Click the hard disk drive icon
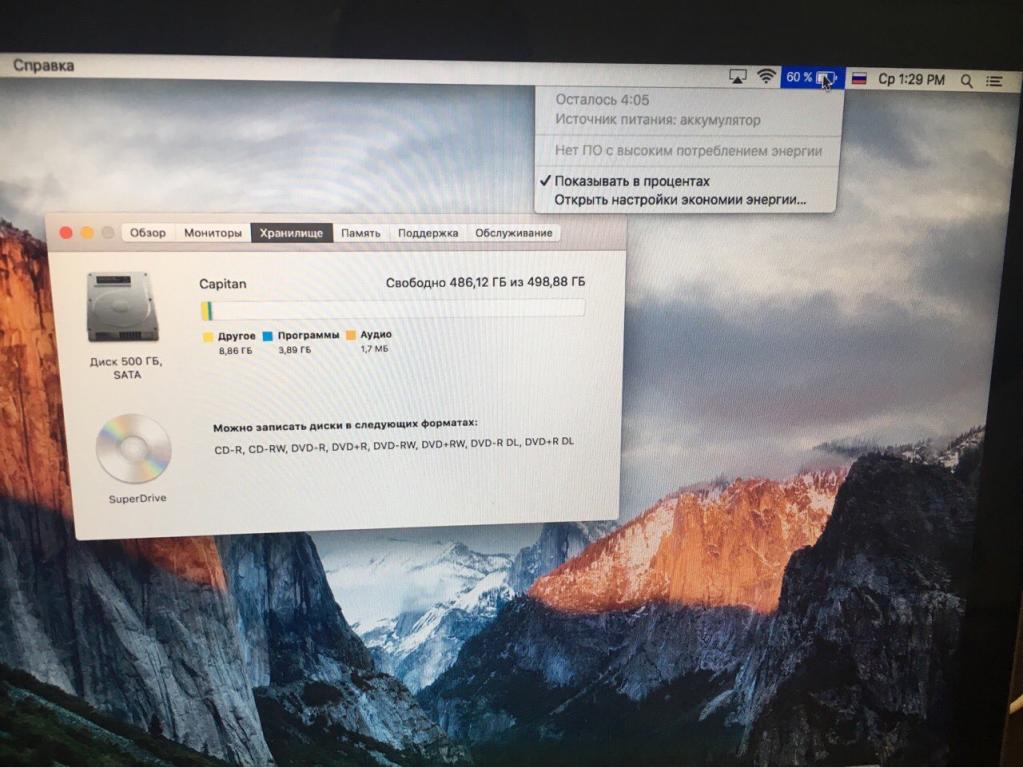This screenshot has width=1023, height=768. pyautogui.click(x=123, y=307)
